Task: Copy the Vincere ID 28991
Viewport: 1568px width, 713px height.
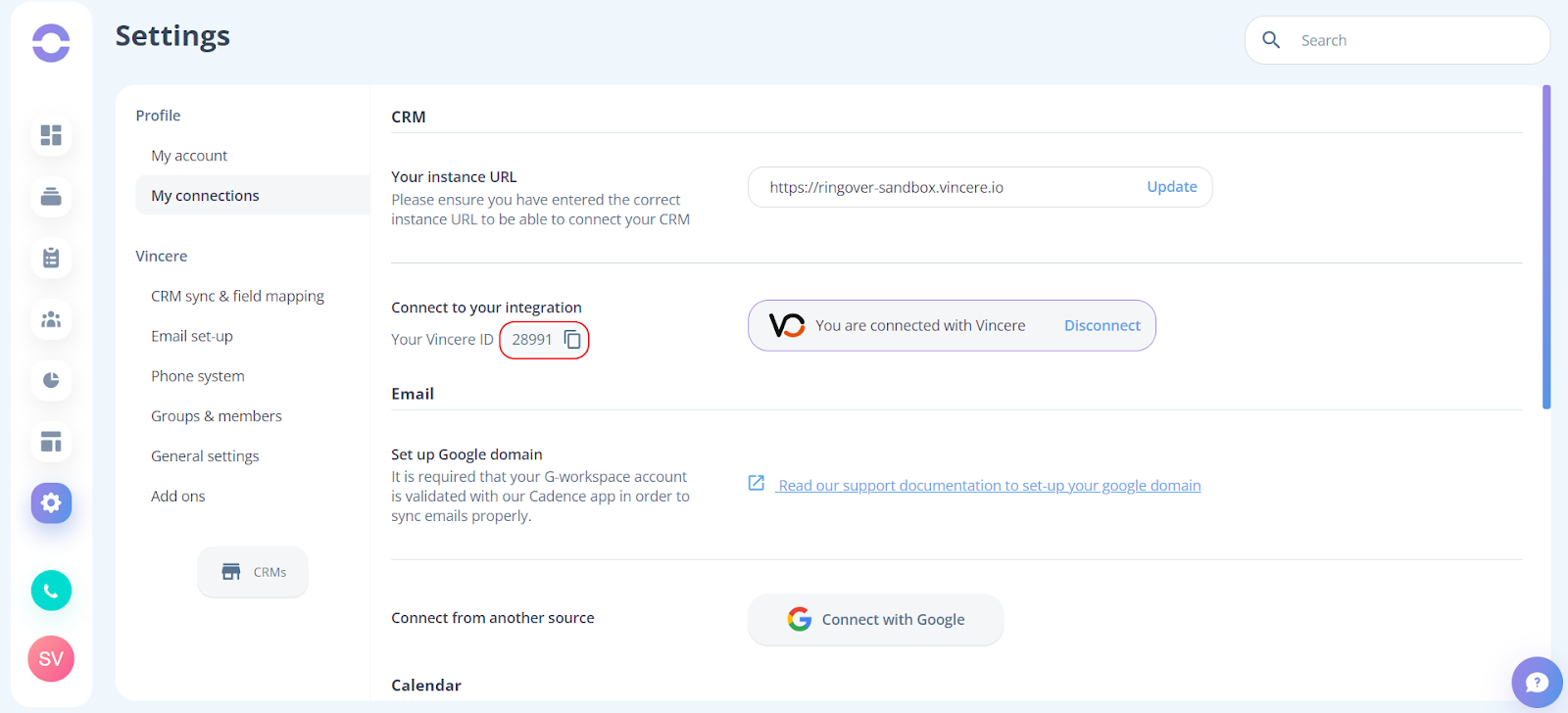Action: click(x=573, y=340)
